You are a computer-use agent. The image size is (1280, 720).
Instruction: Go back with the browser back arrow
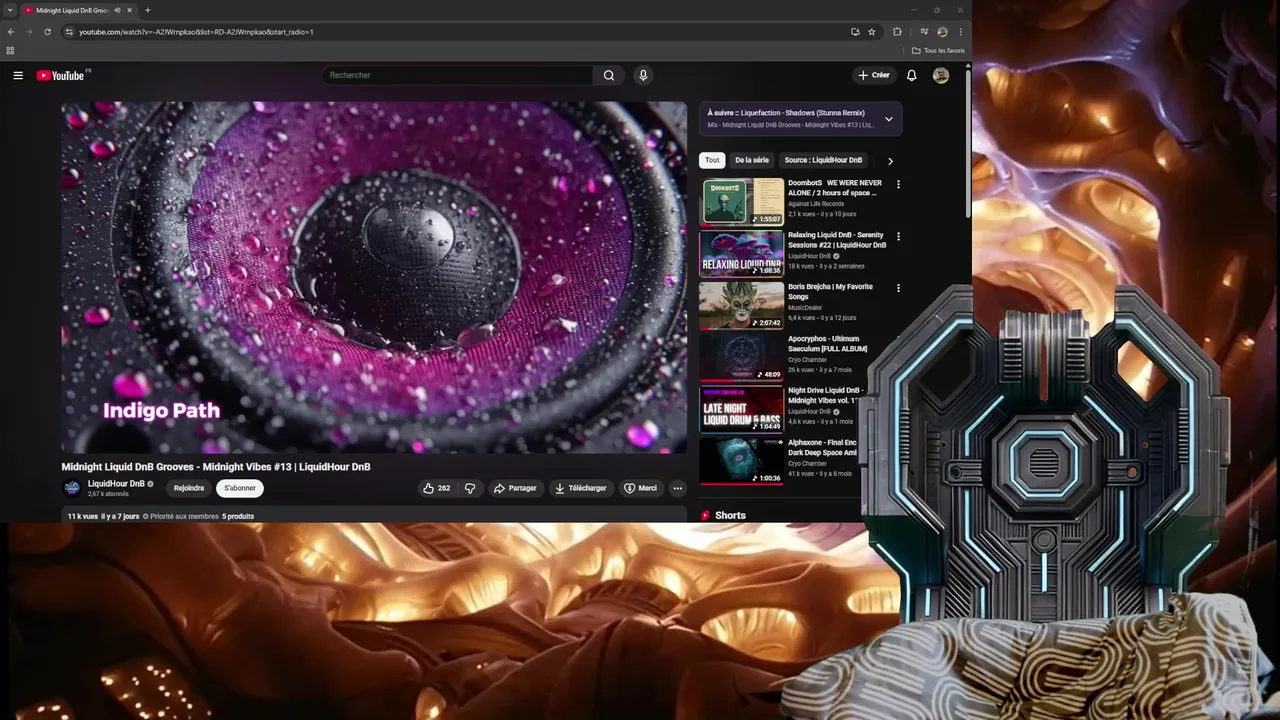[x=11, y=32]
